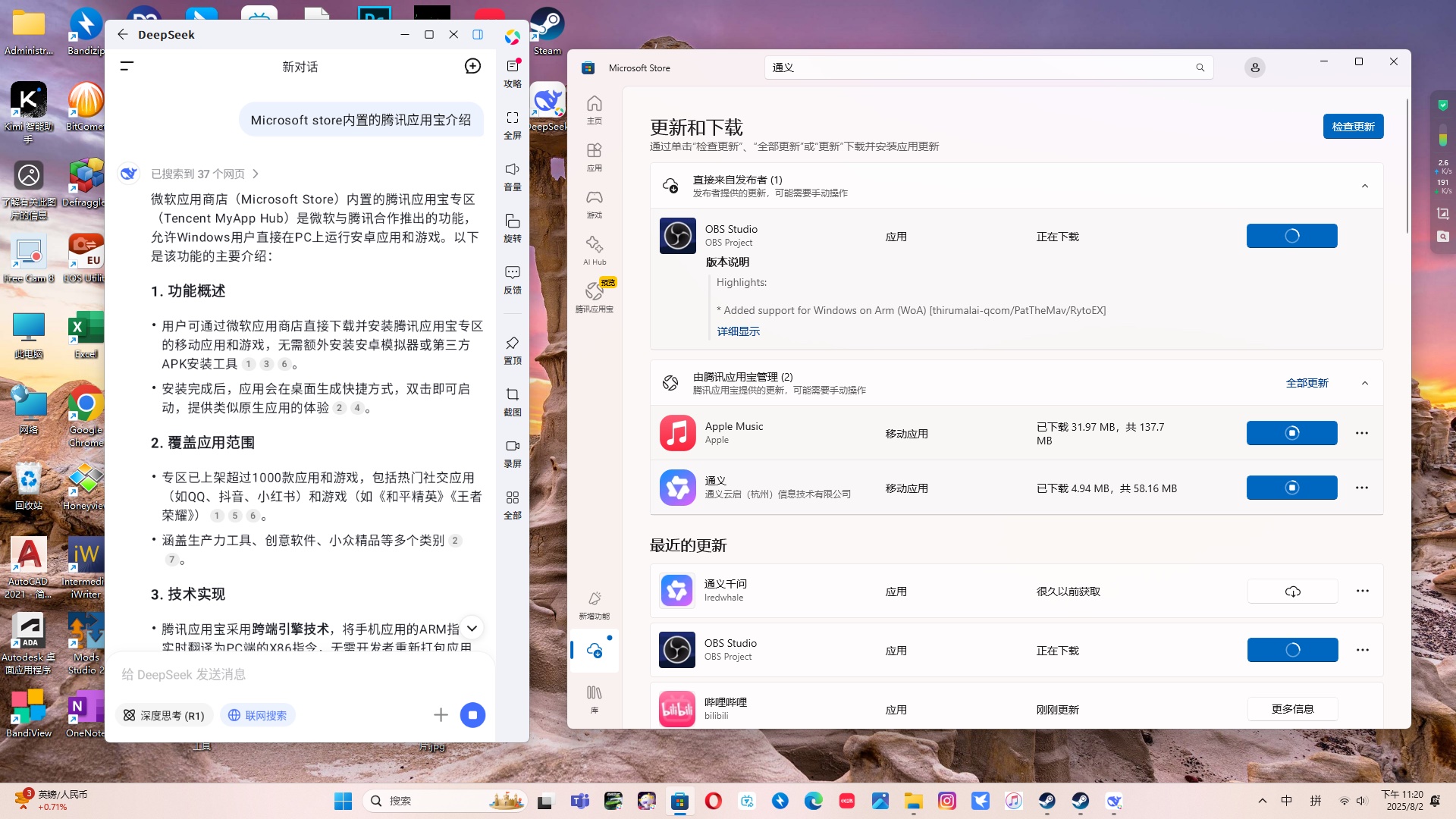Open Store user account icon
This screenshot has height=819, width=1456.
pos(1255,67)
